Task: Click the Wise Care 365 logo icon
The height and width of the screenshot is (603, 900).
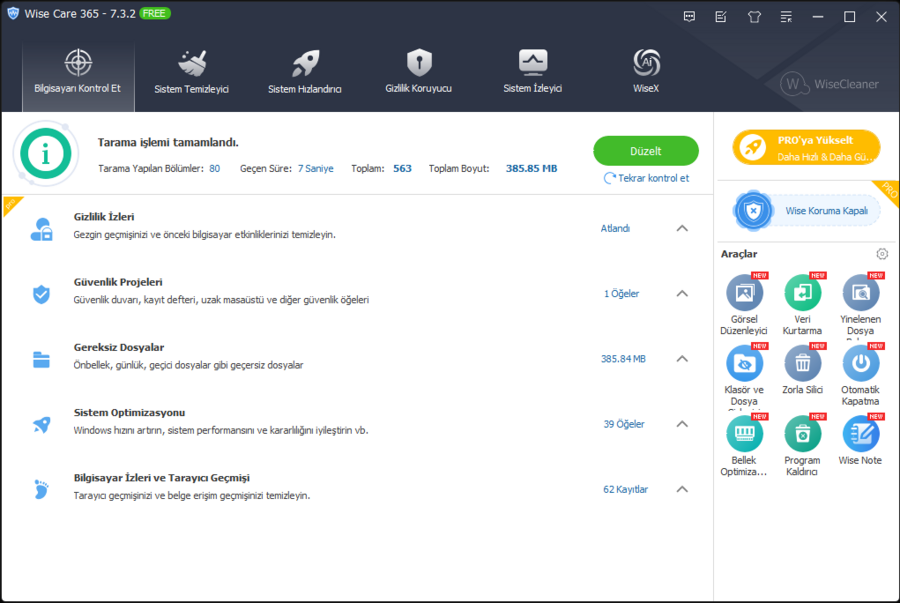Action: pyautogui.click(x=13, y=13)
